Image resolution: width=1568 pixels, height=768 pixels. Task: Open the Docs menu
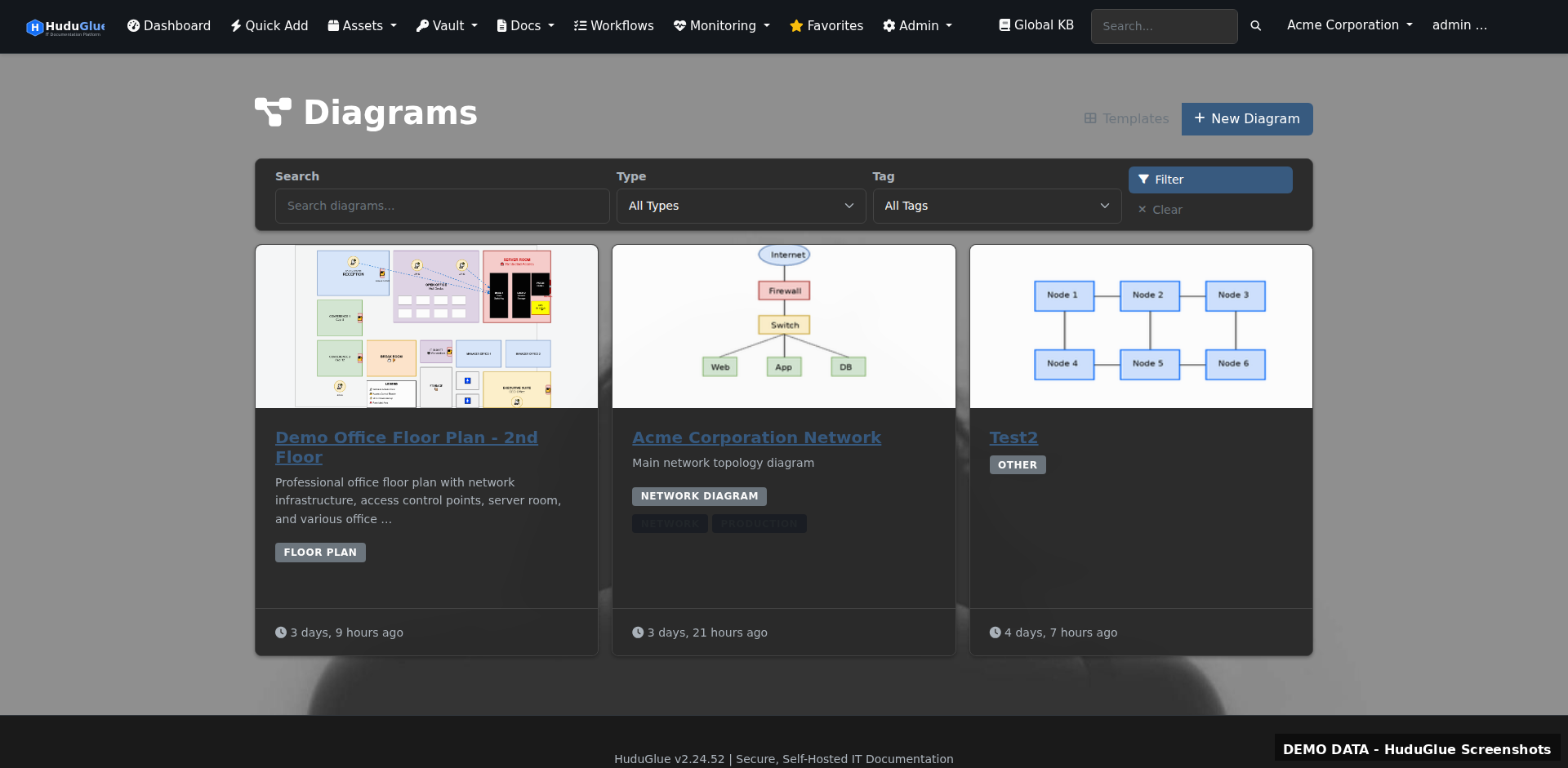click(x=524, y=25)
